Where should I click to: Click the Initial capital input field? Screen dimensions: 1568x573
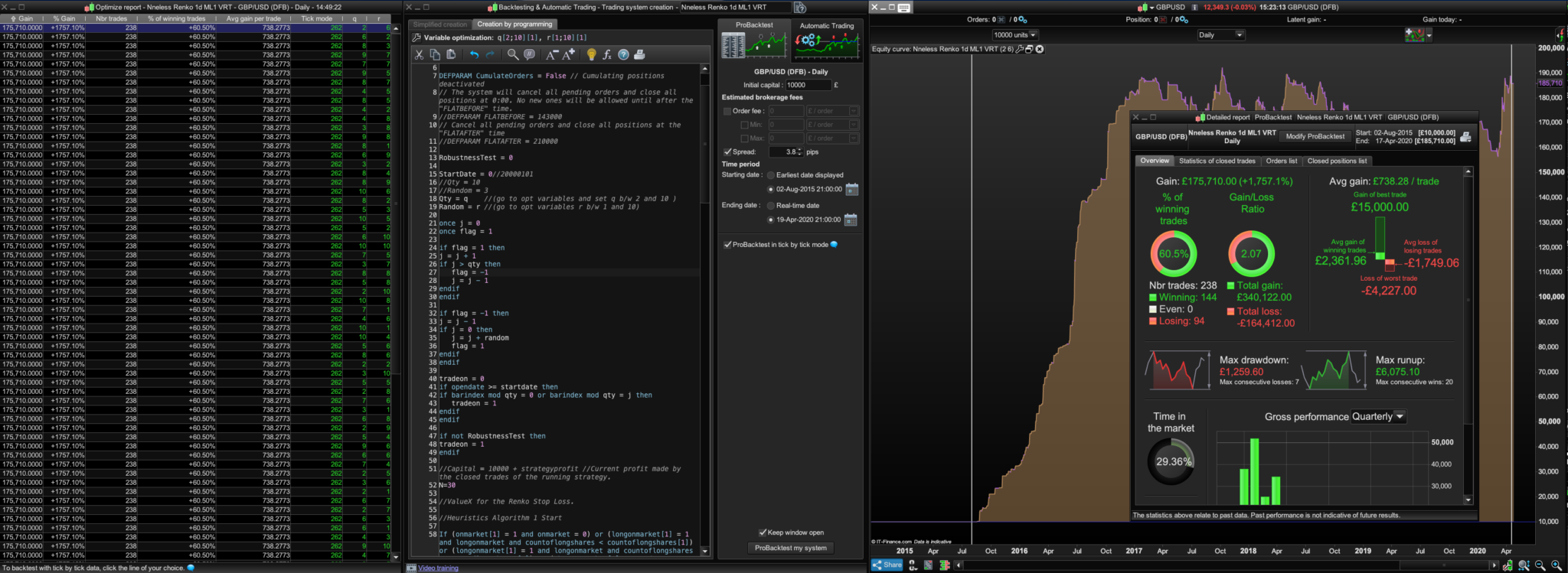click(807, 85)
